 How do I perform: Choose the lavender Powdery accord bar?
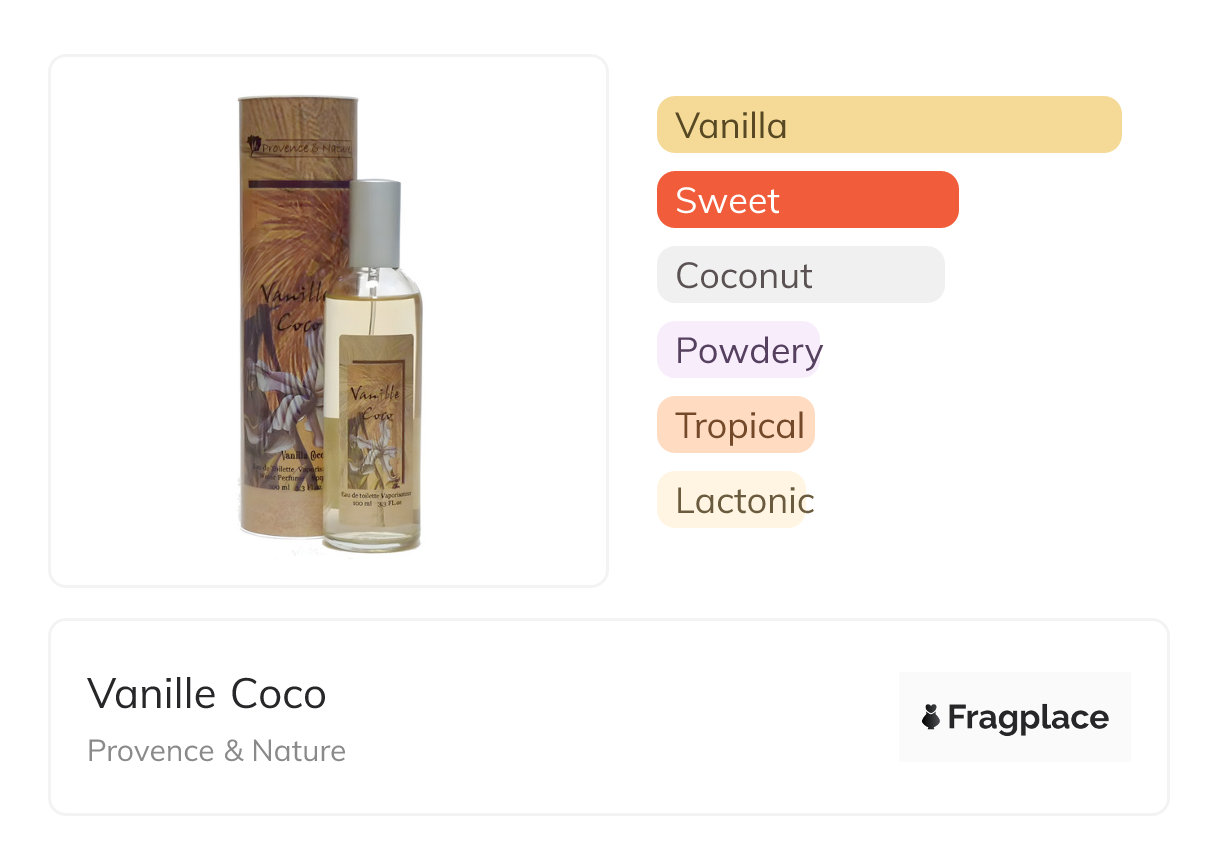click(739, 350)
